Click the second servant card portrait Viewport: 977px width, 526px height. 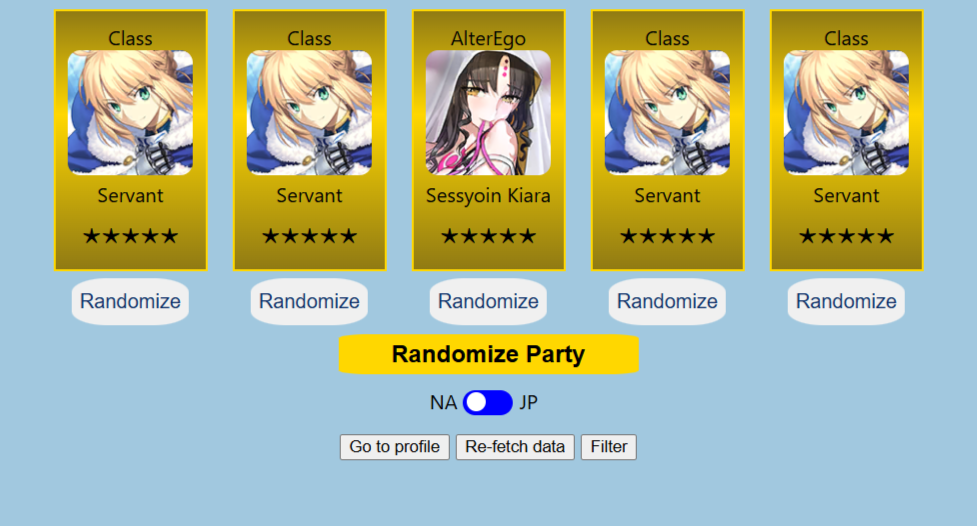[x=309, y=113]
